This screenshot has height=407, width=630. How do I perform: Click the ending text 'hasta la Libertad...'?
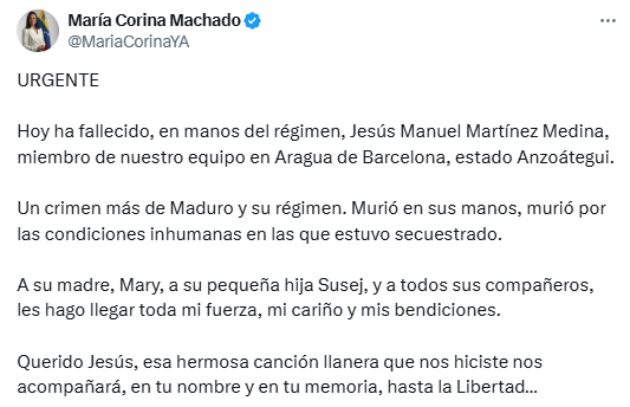(x=462, y=387)
